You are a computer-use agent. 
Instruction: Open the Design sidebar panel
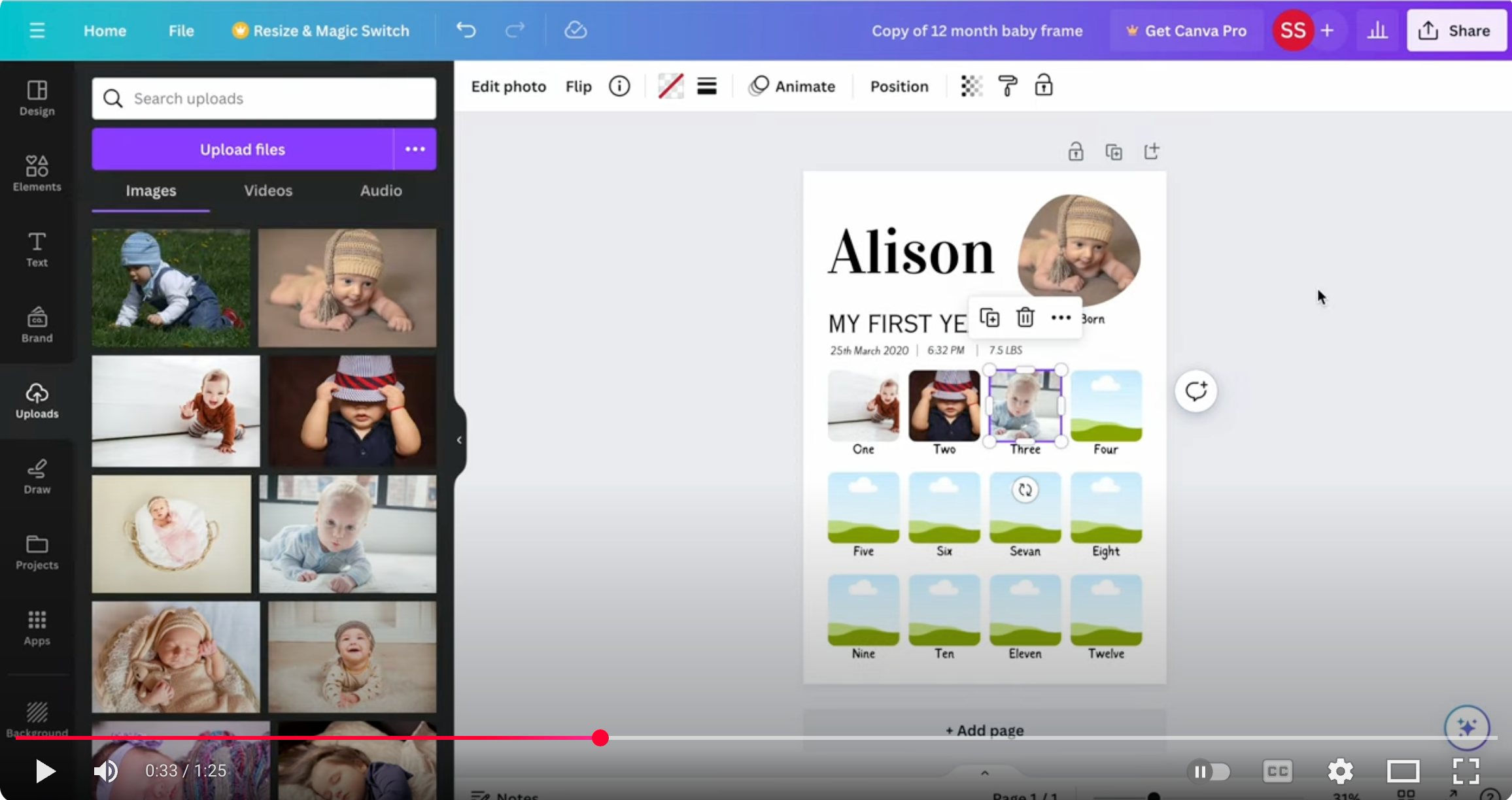pyautogui.click(x=37, y=98)
